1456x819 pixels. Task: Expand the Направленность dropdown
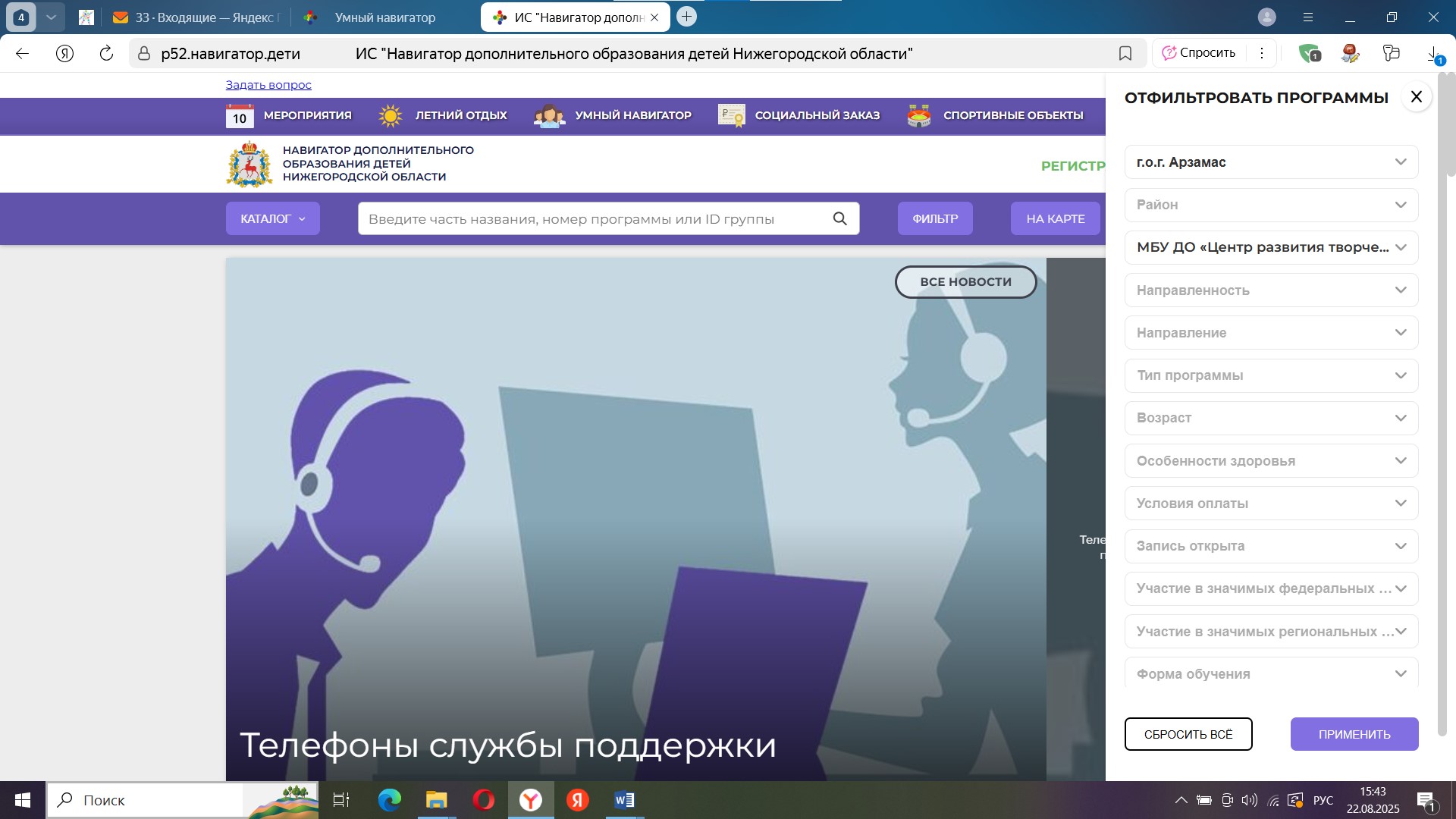(x=1271, y=290)
